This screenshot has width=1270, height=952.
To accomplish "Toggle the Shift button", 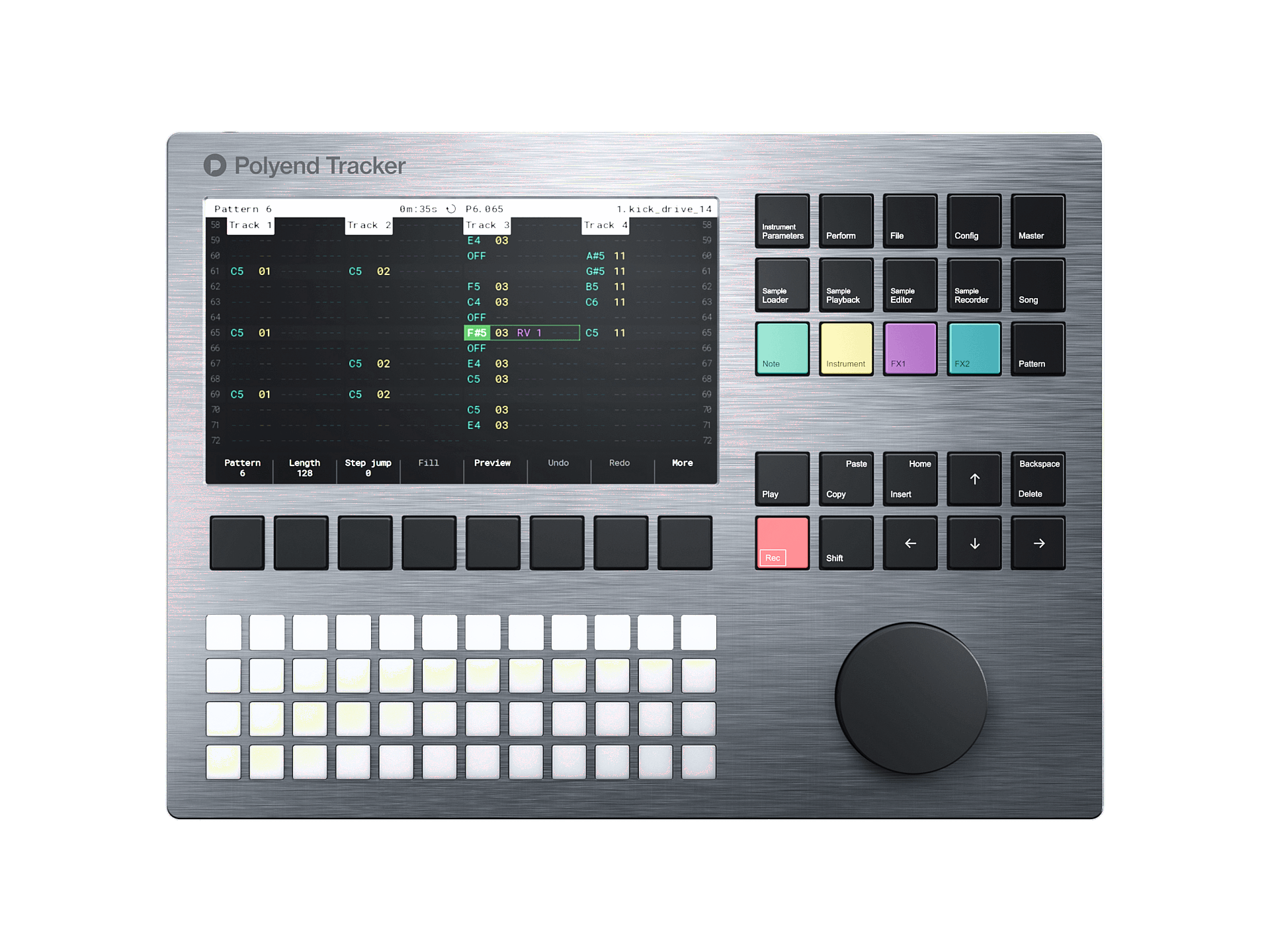I will point(846,543).
